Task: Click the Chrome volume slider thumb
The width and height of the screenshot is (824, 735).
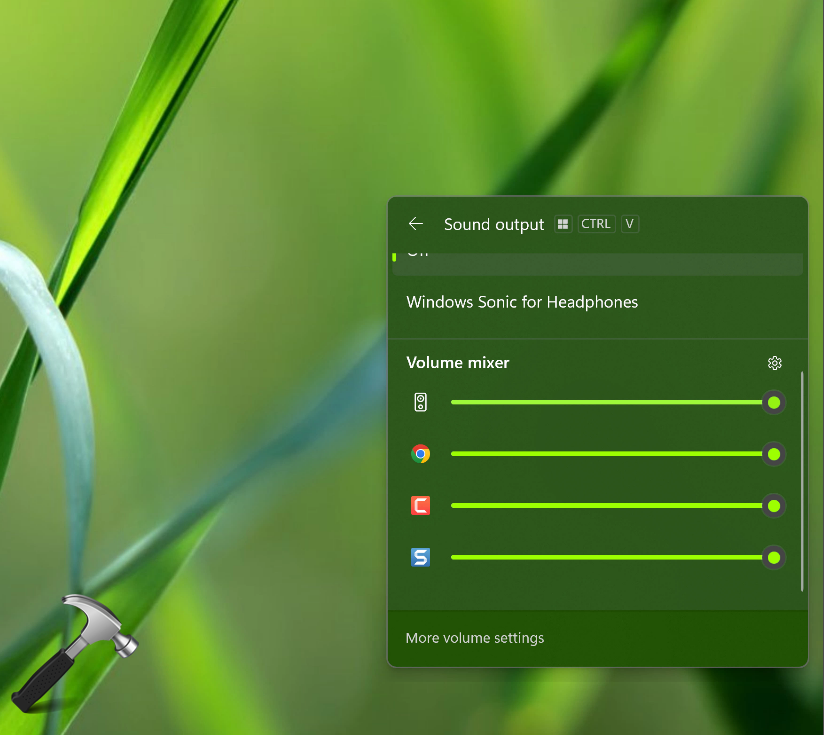Action: click(773, 454)
